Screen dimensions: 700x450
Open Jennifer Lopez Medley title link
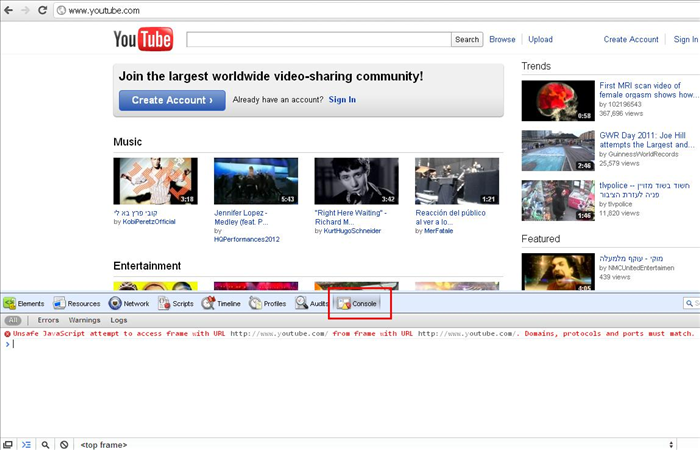pyautogui.click(x=241, y=217)
